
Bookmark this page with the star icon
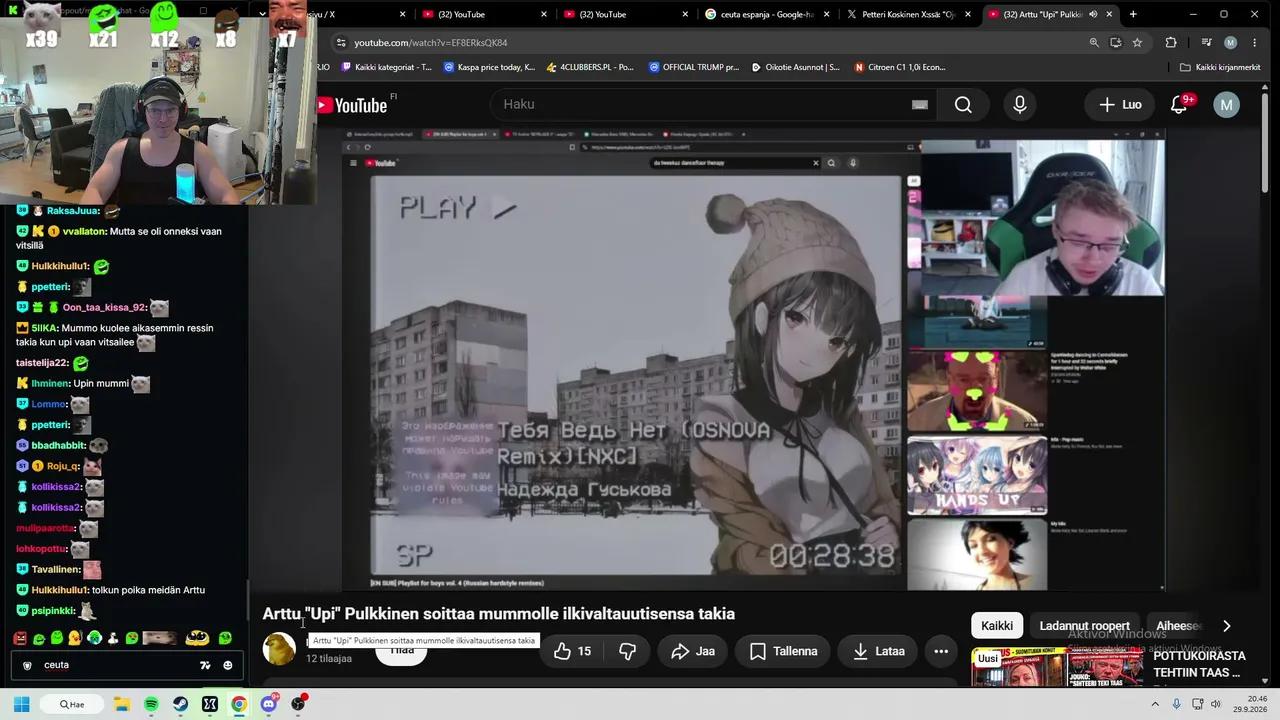pos(1137,43)
